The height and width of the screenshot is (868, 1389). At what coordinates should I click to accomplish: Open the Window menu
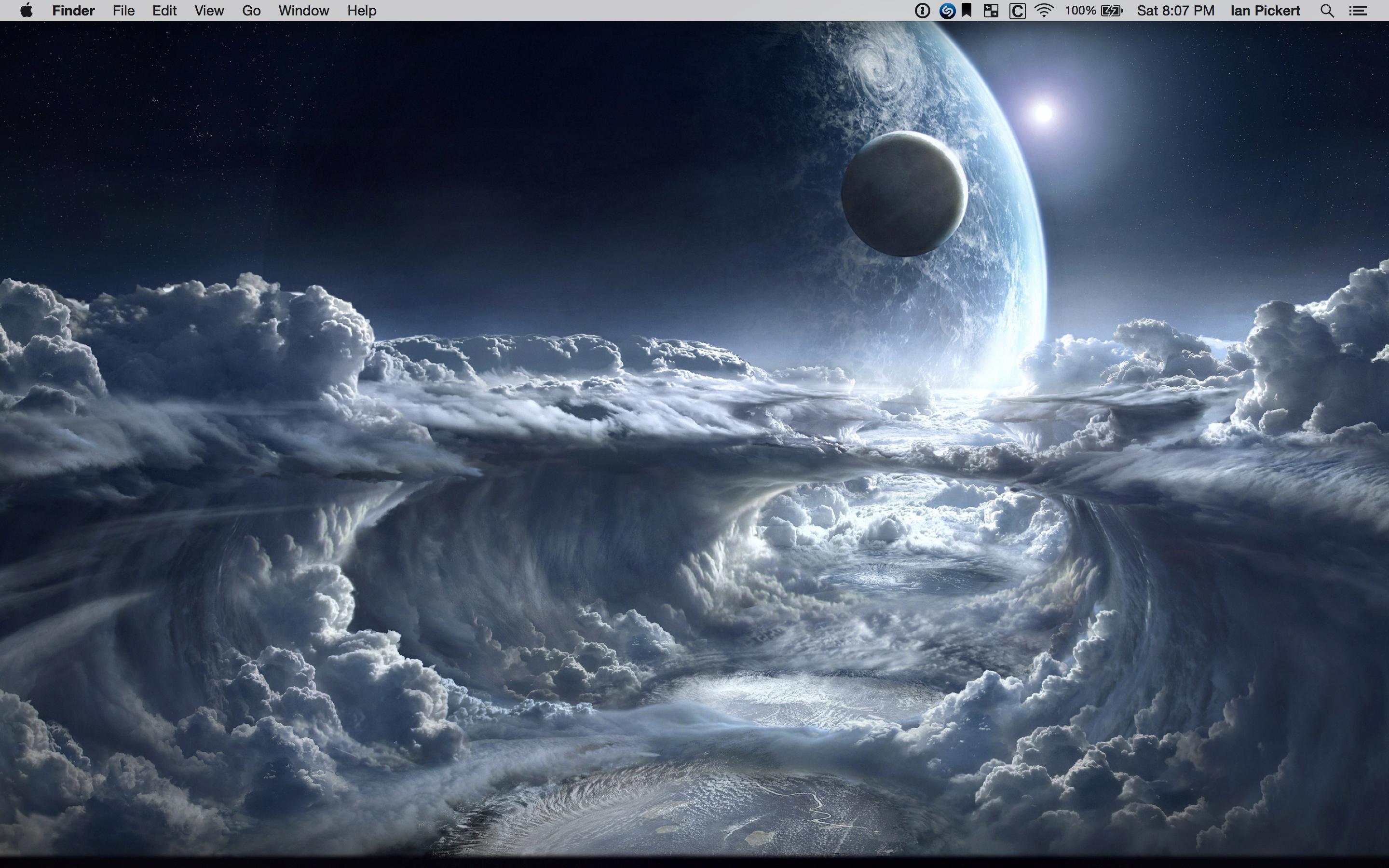304,10
